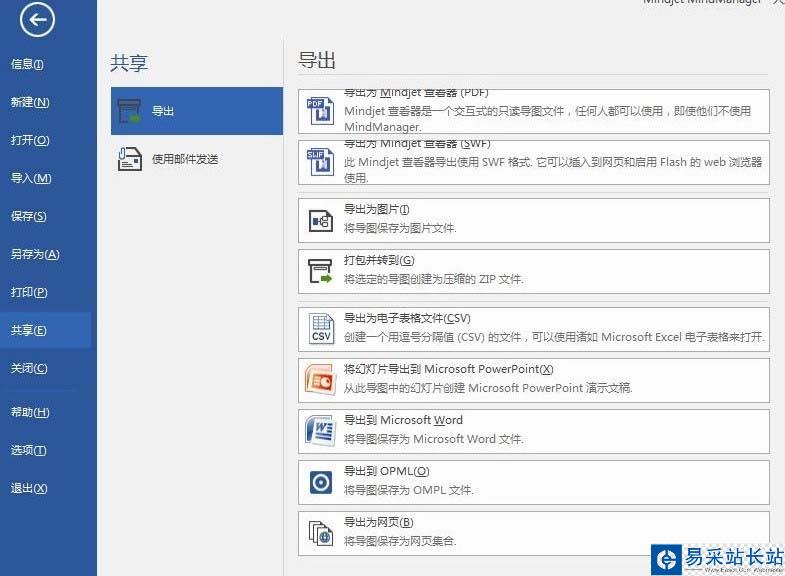This screenshot has width=785, height=576.
Task: Click the PowerPoint export icon
Action: pos(320,380)
